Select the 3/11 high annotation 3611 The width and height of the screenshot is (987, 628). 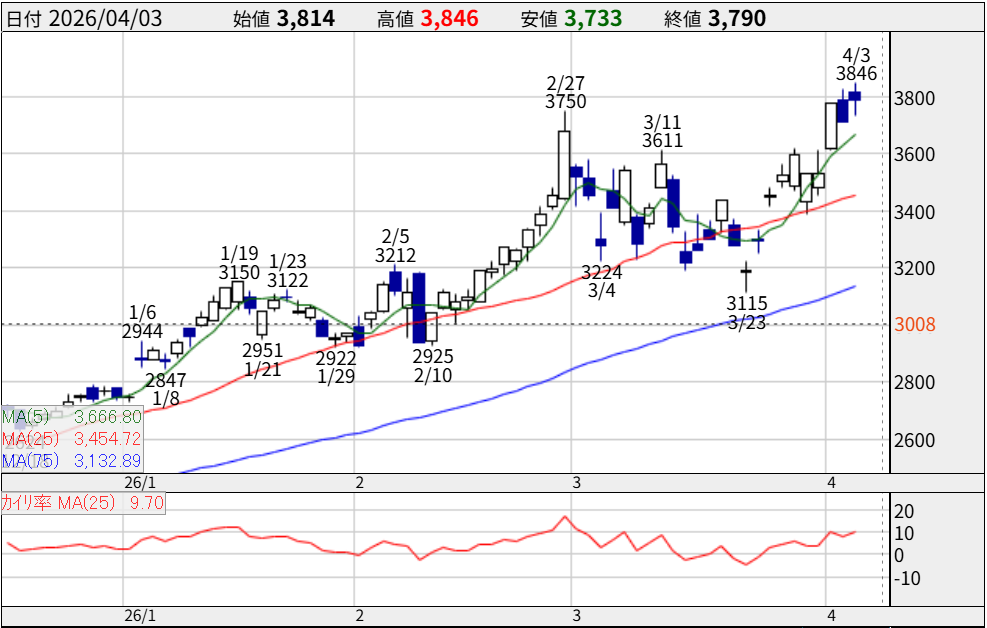point(663,141)
